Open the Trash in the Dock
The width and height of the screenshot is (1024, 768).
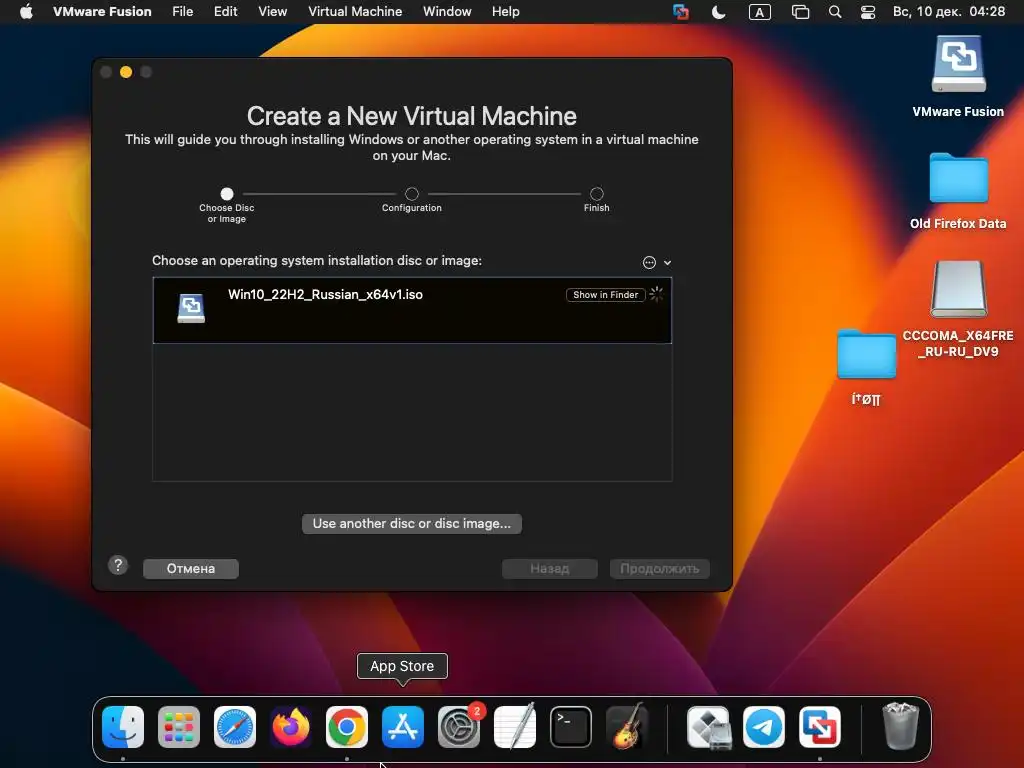(x=901, y=725)
